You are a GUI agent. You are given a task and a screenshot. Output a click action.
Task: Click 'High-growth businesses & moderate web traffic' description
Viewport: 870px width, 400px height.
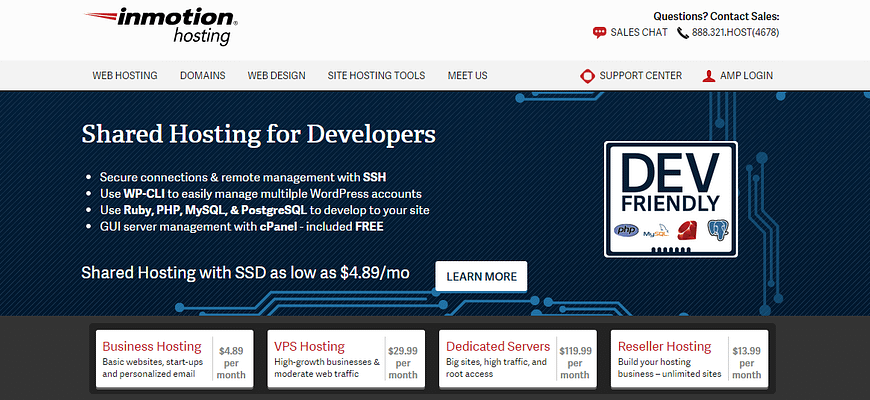click(327, 368)
